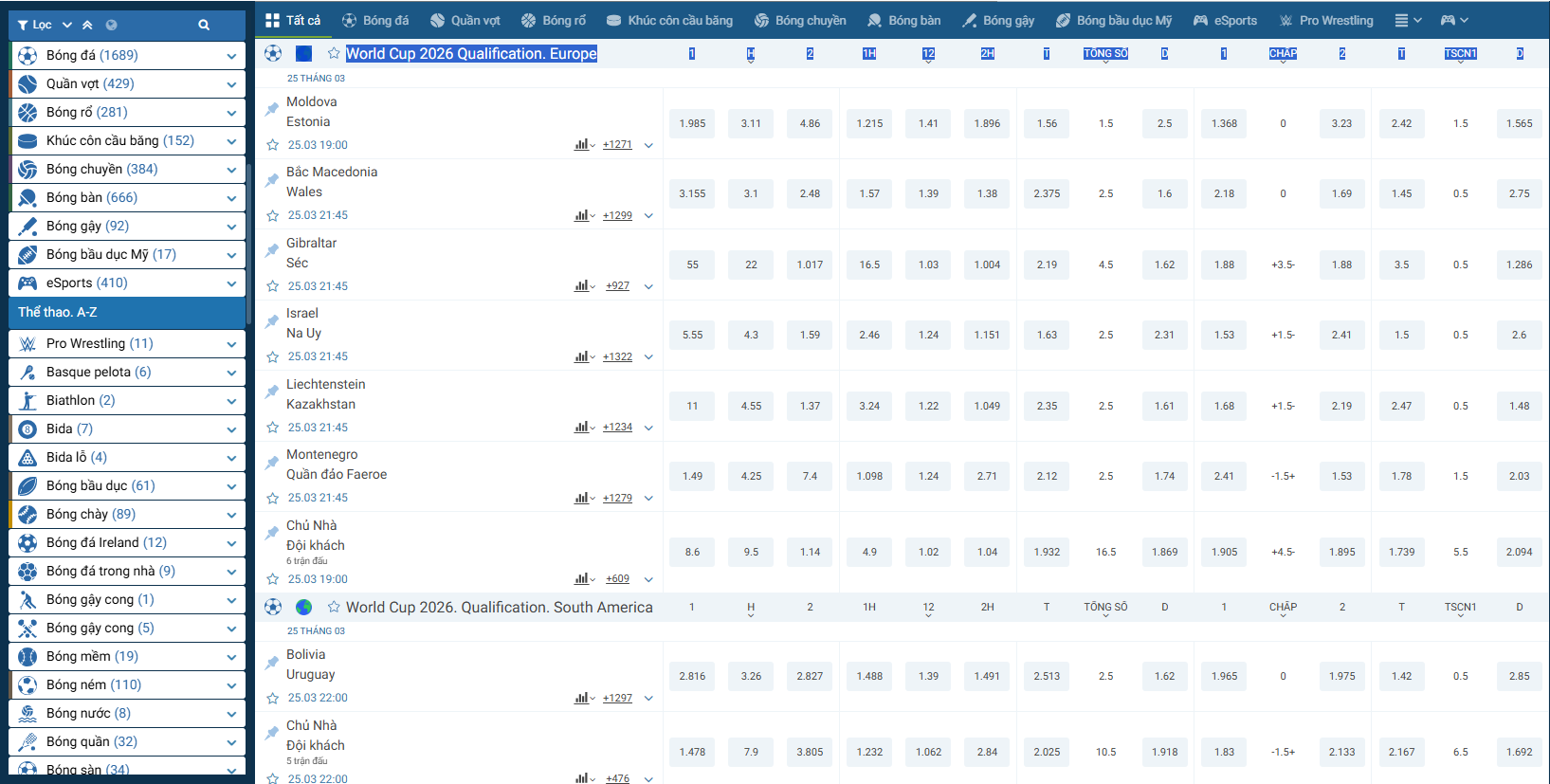Favorite the Israel vs Na Uy match star
The height and width of the screenshot is (784, 1550).
pos(273,357)
